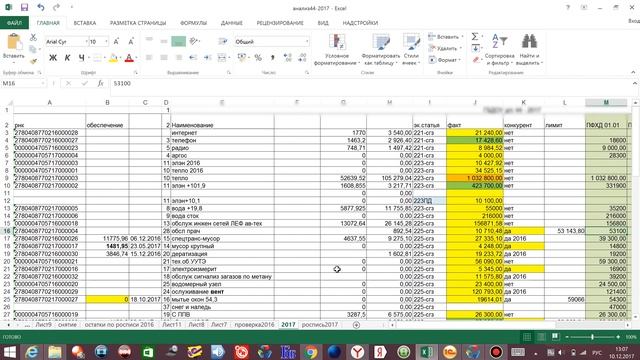Switch to Page Layout view in status bar

coord(541,337)
